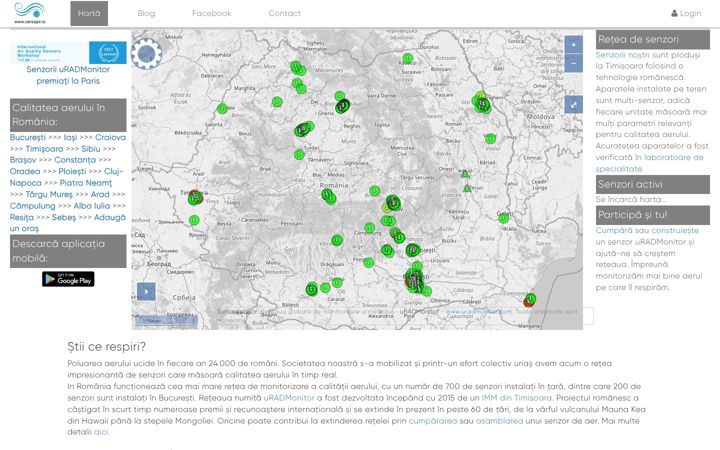Screen dimensions: 720x450
Task: Open the Timișoara air quality link
Action: pyautogui.click(x=44, y=149)
